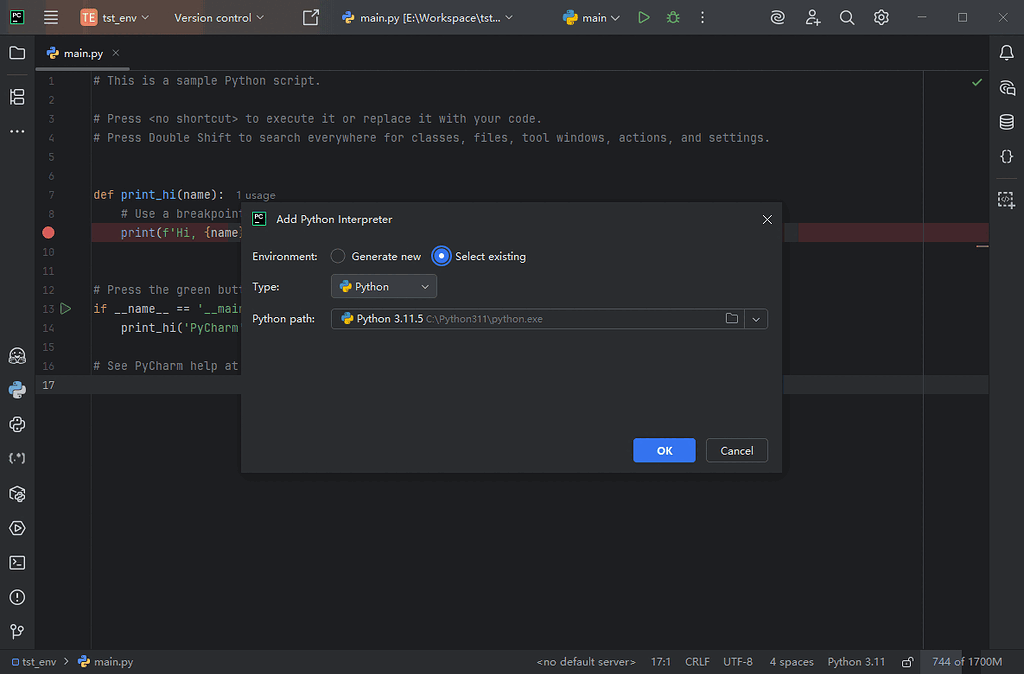This screenshot has height=674, width=1024.
Task: Select the Generate new radio button
Action: [338, 256]
